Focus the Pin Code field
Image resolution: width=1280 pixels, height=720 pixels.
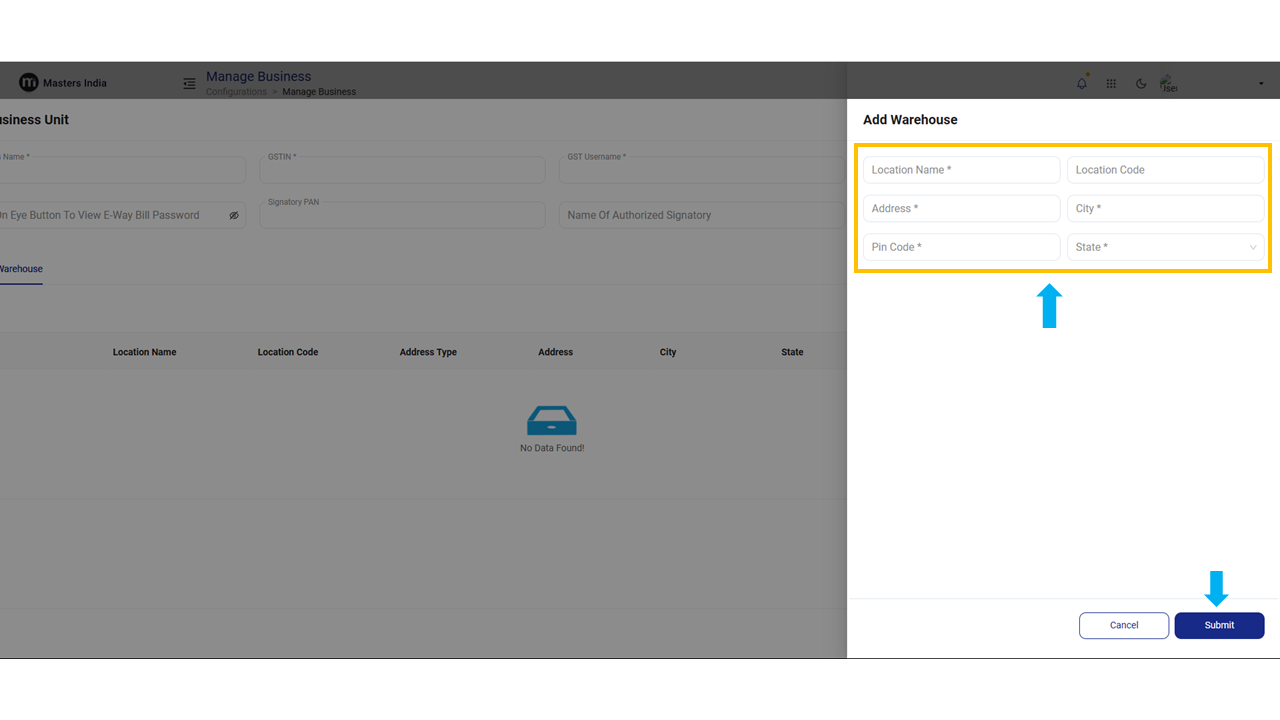coord(961,247)
